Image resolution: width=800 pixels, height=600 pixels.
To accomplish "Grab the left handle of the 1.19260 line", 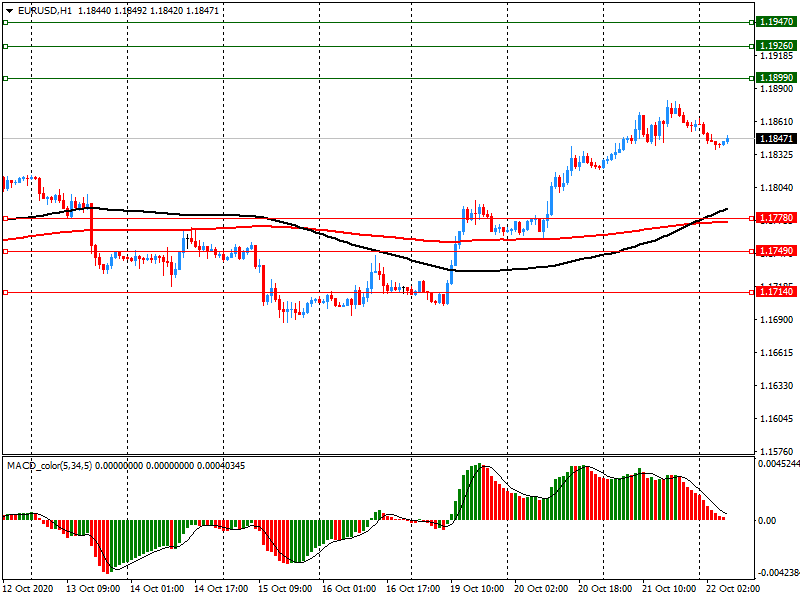I will 6,46.
